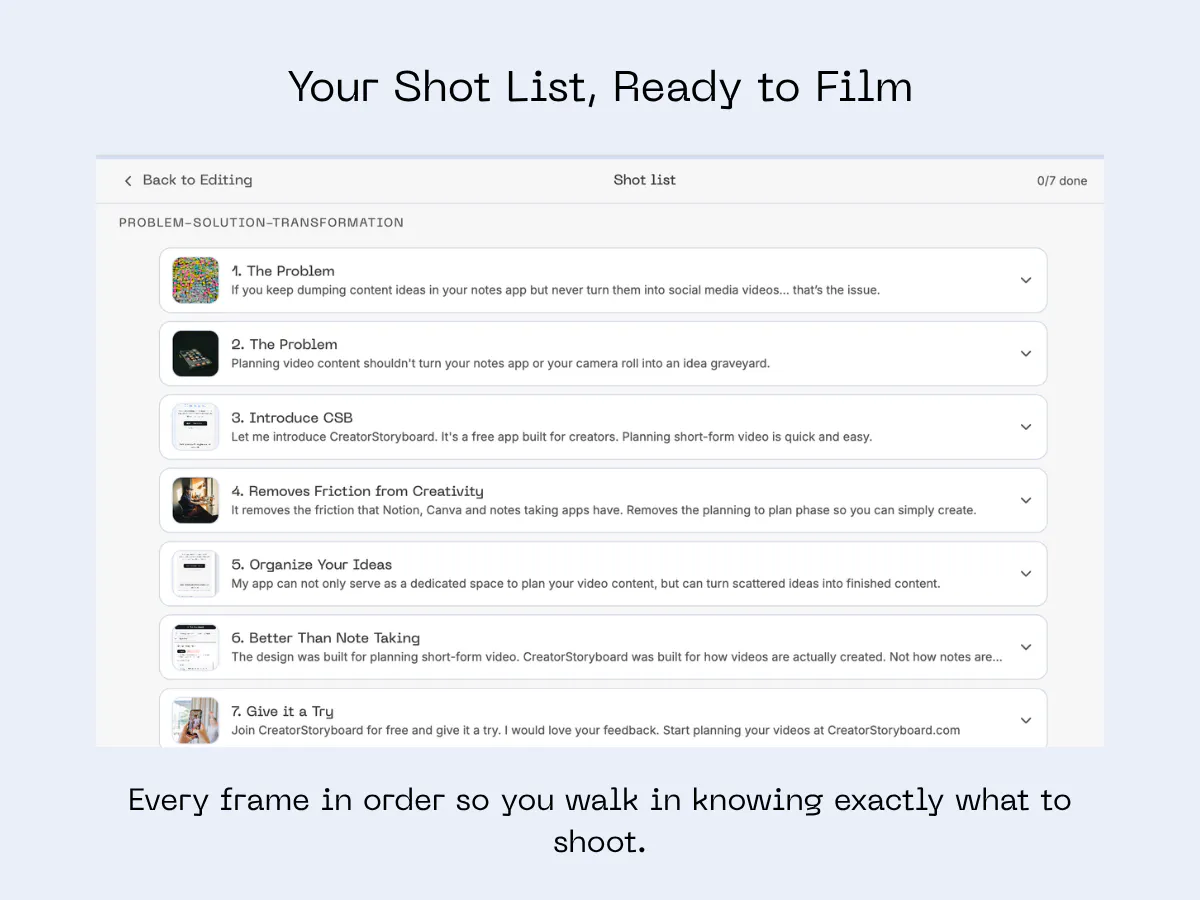
Task: Select '4. Removes Friction from Creativity' title
Action: click(357, 491)
